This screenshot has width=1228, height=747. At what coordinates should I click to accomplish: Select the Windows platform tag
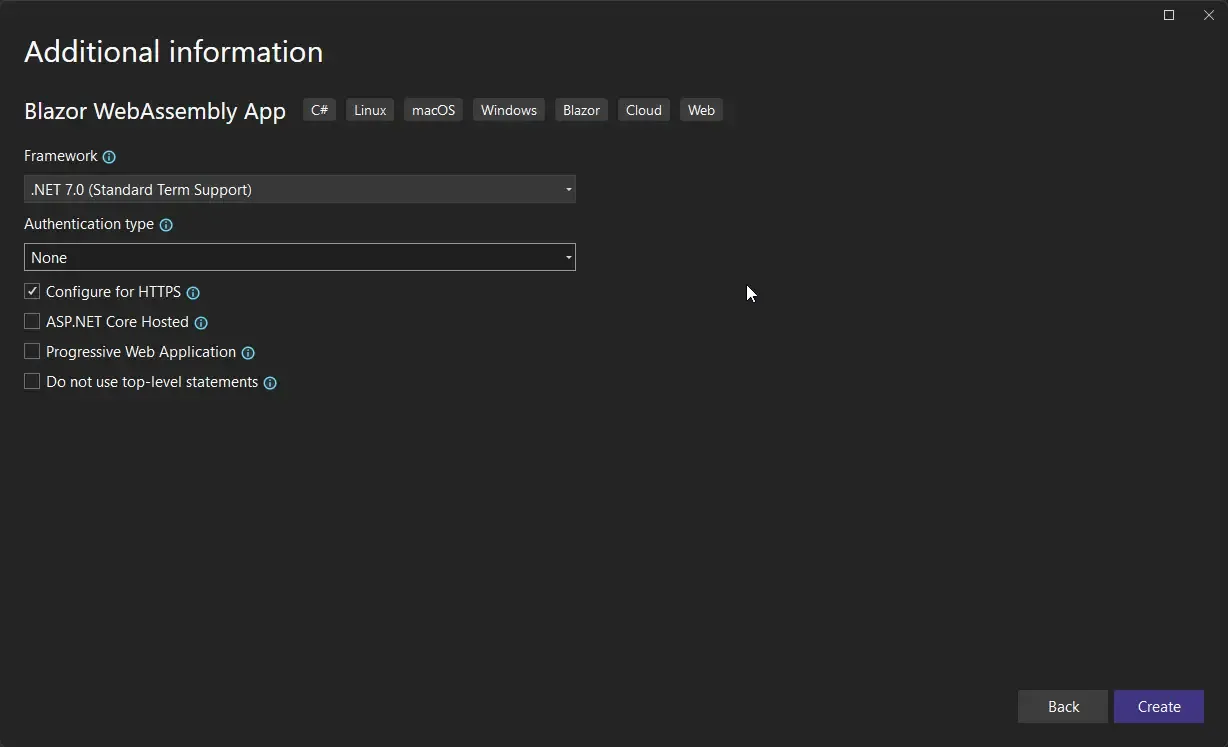[x=508, y=110]
